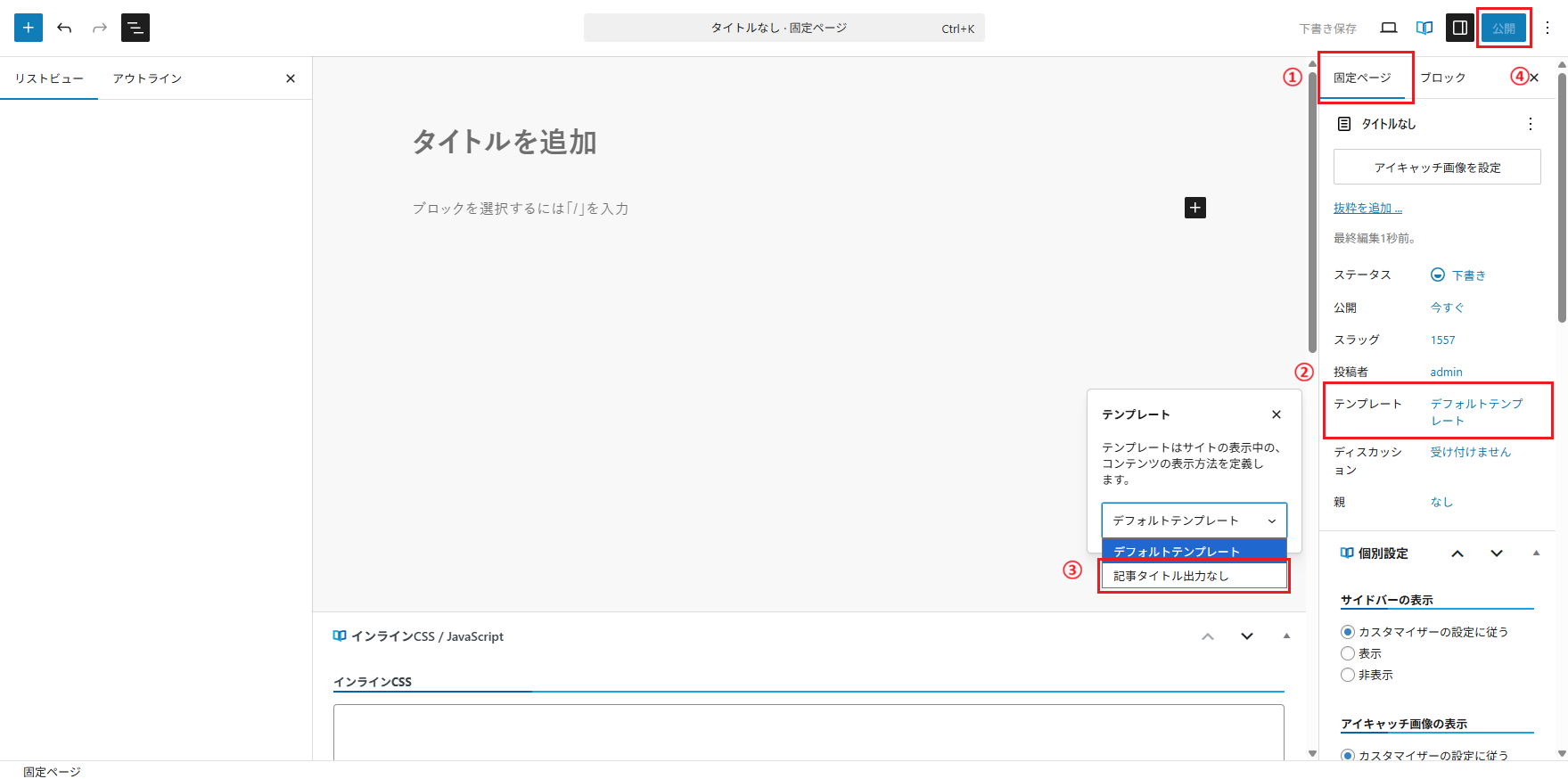The image size is (1568, 779).
Task: Open the preview device view icon
Action: tap(1388, 28)
